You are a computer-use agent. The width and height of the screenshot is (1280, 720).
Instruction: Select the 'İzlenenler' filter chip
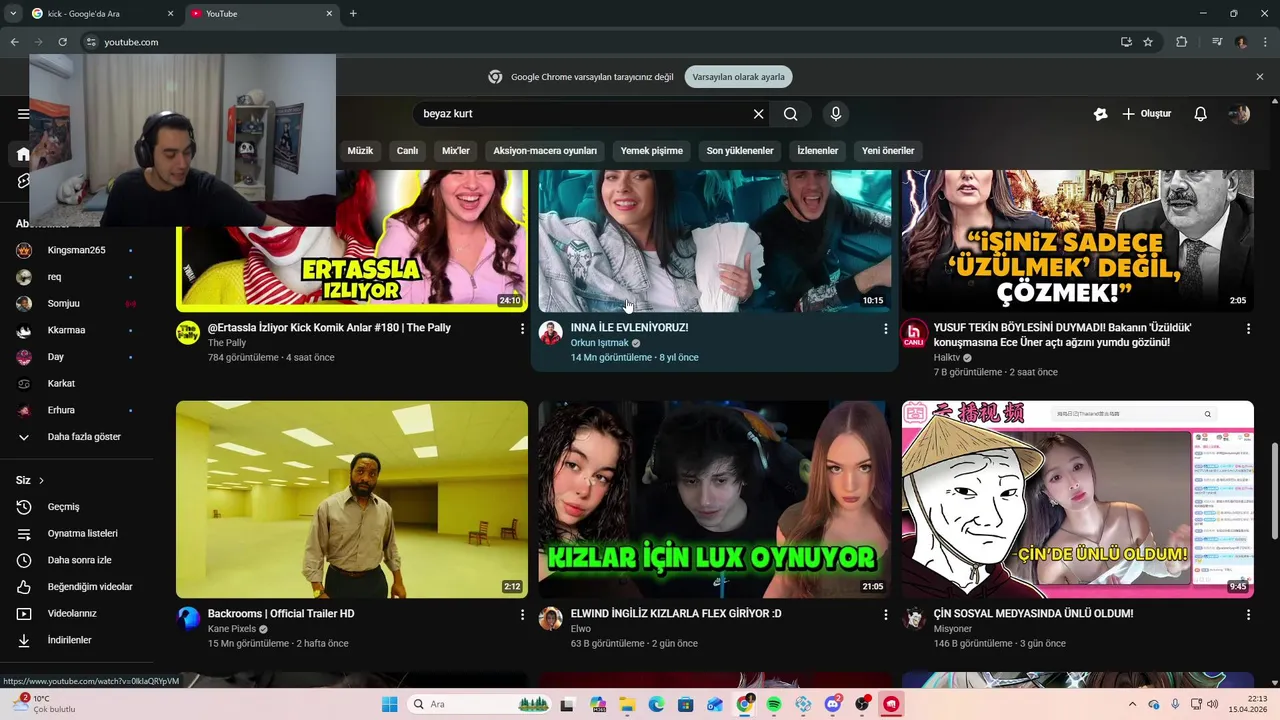coord(818,151)
